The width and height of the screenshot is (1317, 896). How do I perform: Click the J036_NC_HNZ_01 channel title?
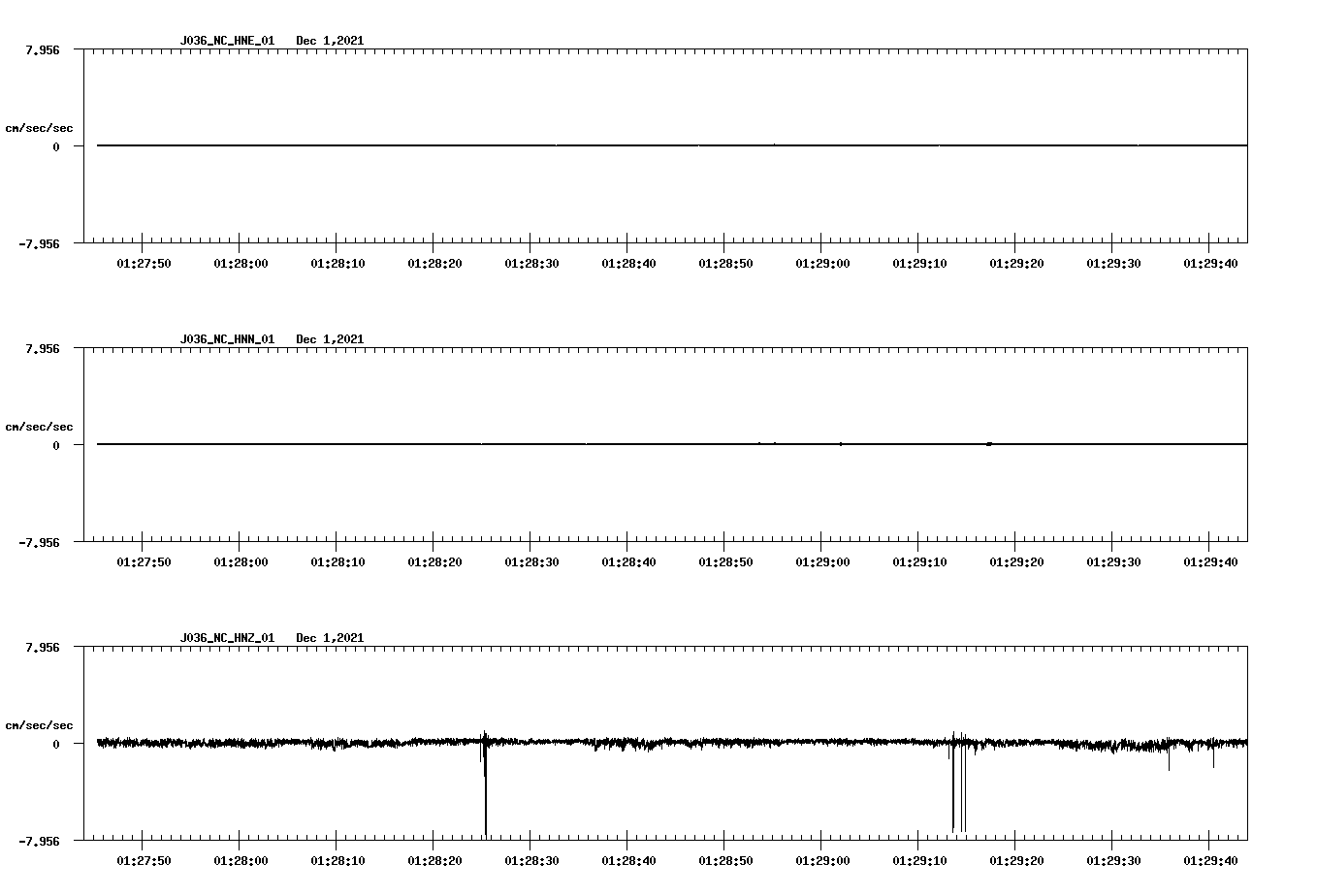click(227, 638)
